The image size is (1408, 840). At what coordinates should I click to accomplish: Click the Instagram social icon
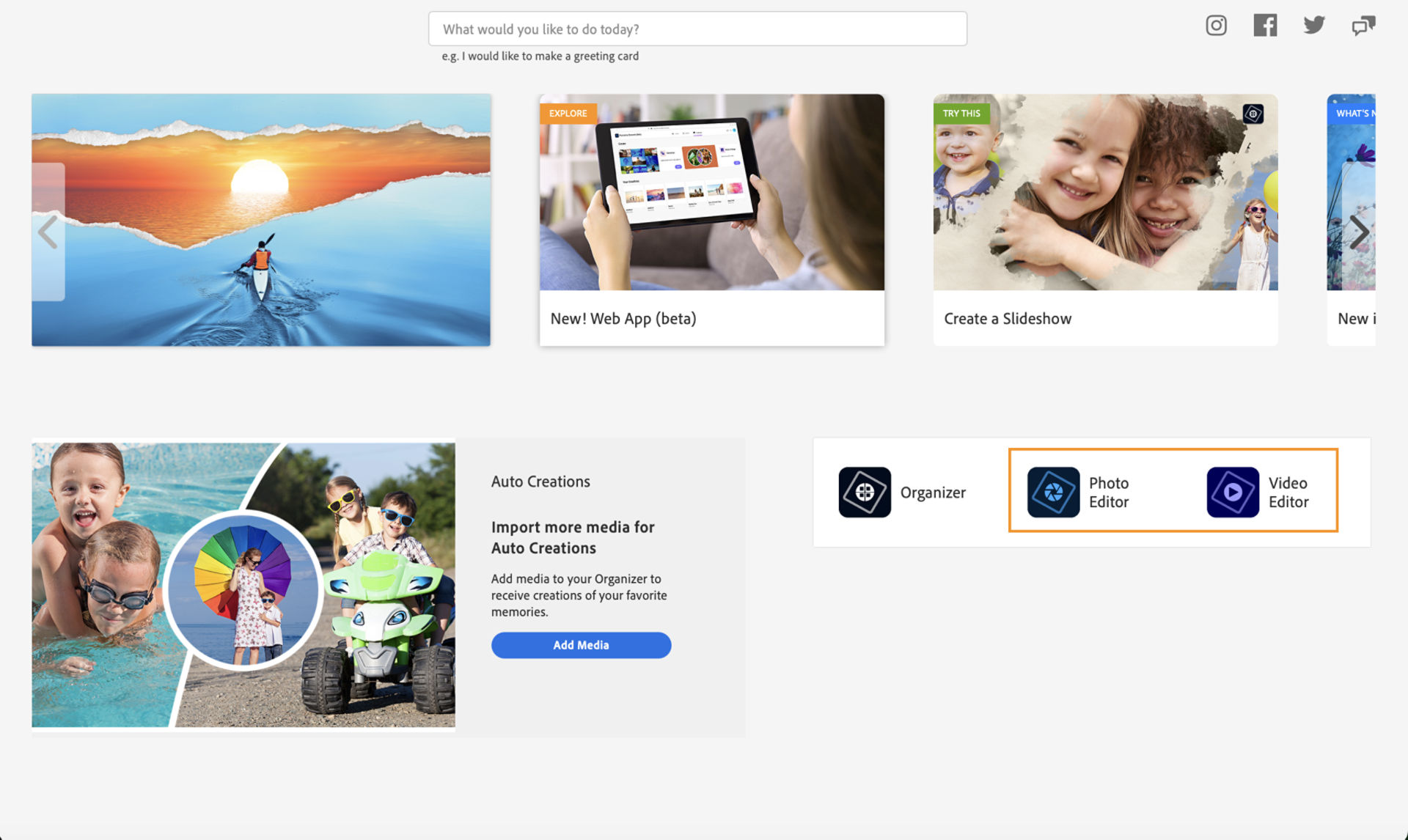click(1217, 25)
